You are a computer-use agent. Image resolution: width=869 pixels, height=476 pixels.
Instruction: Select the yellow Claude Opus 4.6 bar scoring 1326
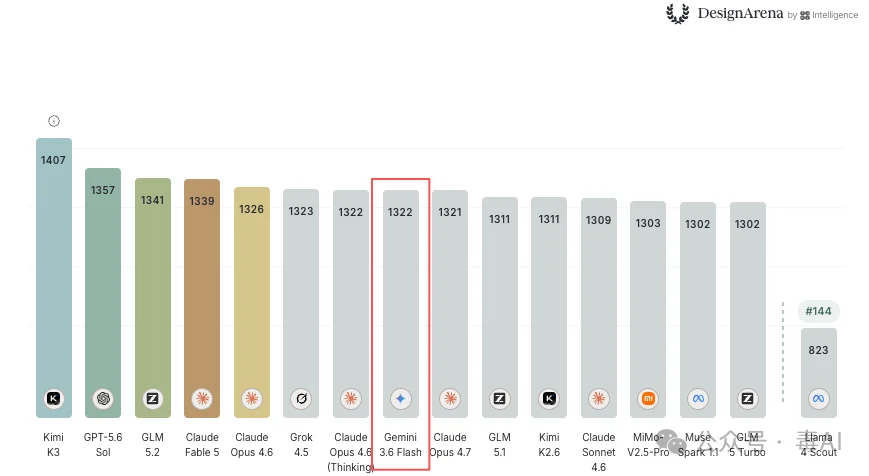coord(252,302)
